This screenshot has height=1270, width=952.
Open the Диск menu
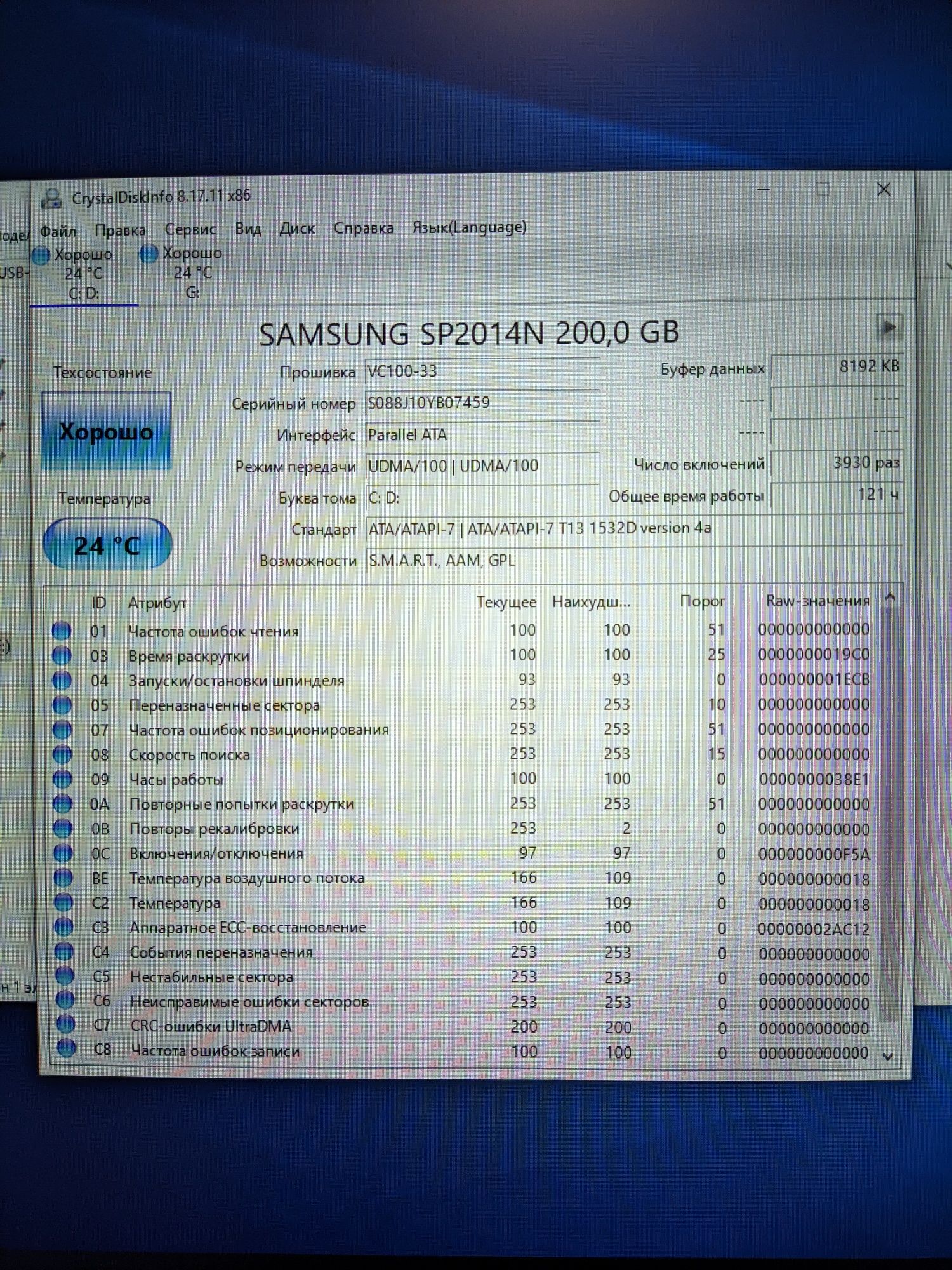coord(297,229)
